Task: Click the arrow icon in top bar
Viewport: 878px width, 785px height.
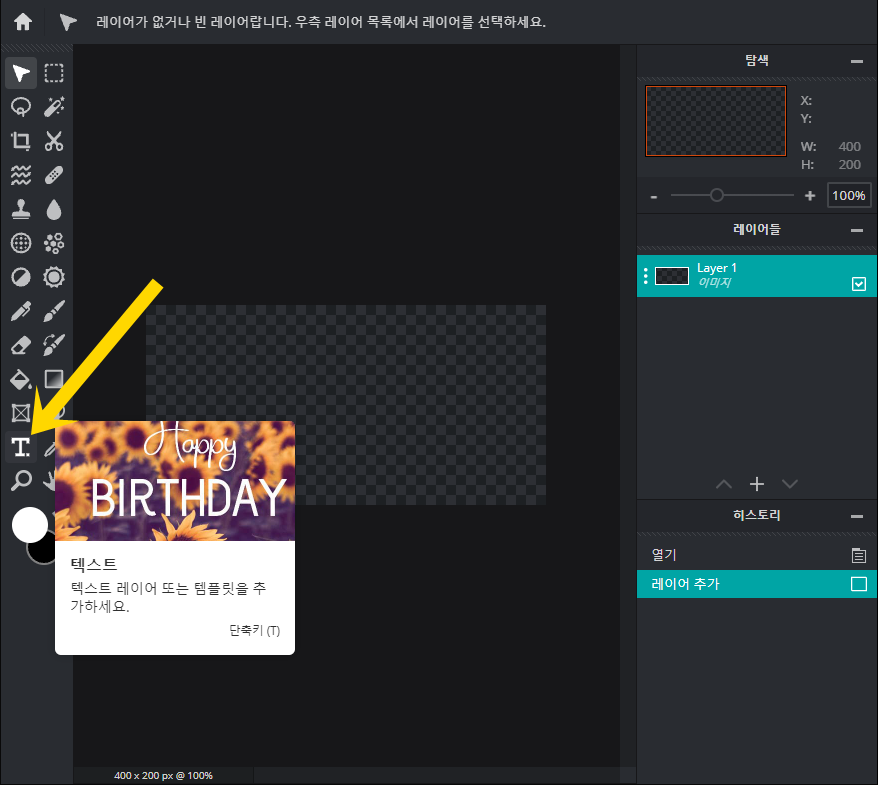Action: tap(68, 22)
